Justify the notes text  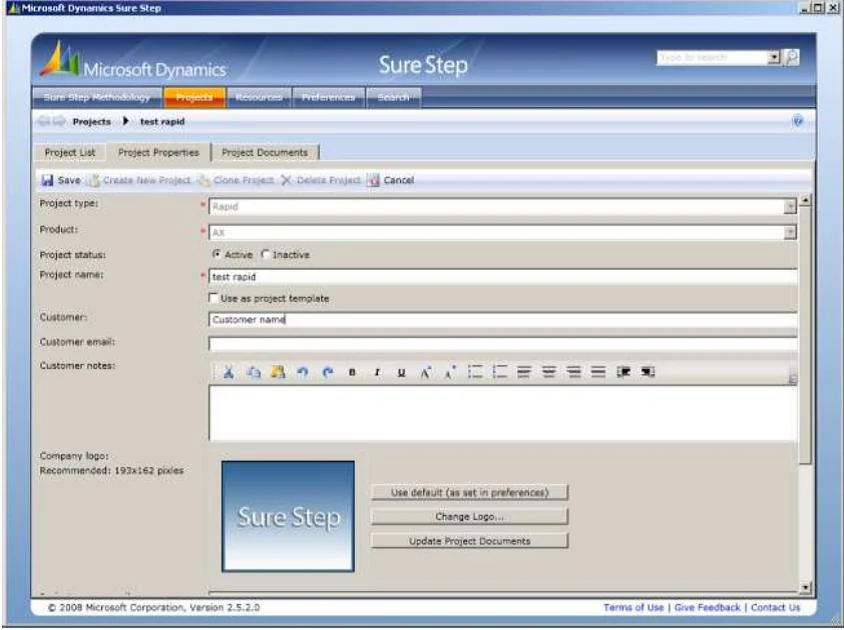click(598, 372)
